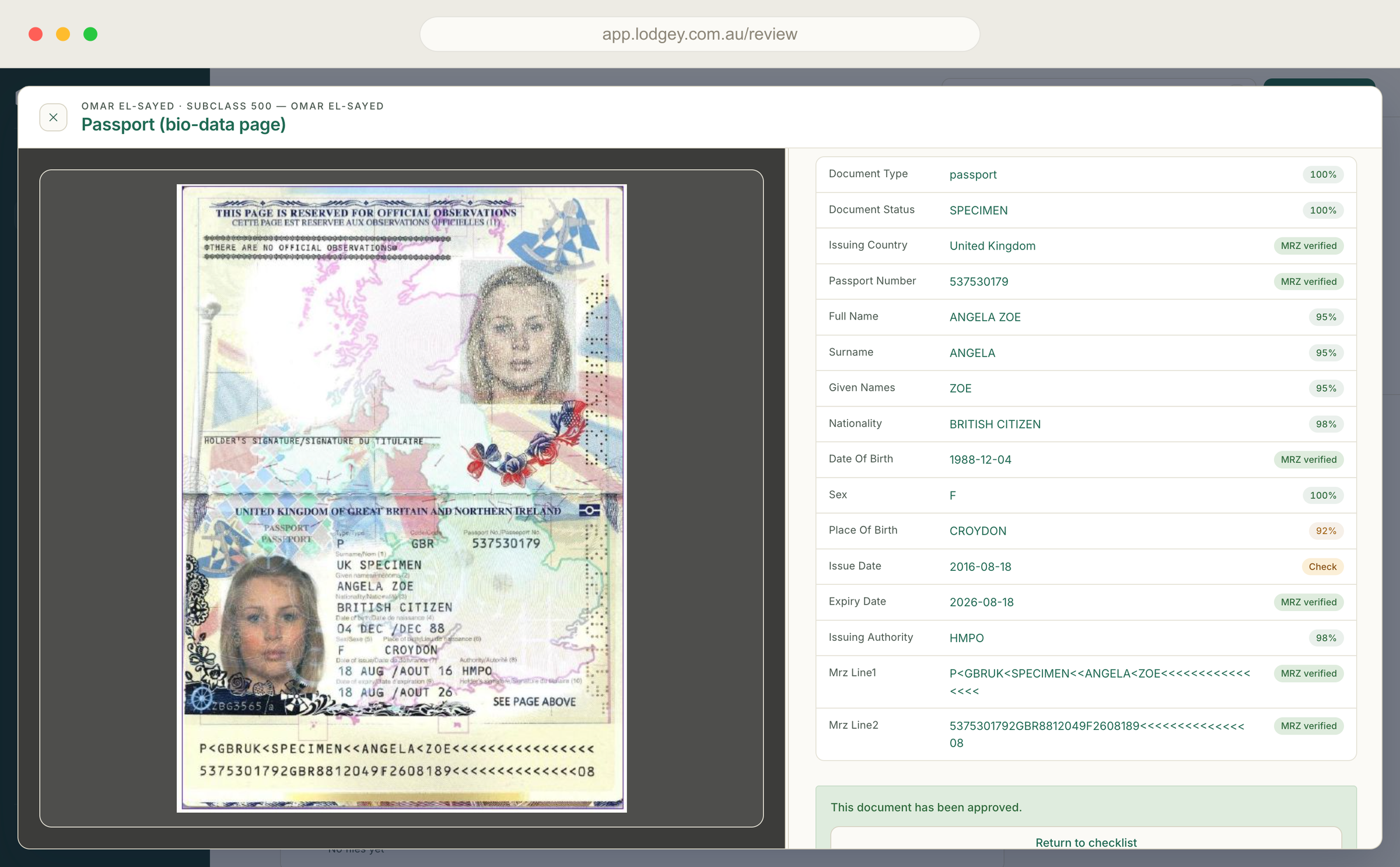Click the 98% badge on Nationality row
This screenshot has height=867, width=1400.
click(1325, 424)
